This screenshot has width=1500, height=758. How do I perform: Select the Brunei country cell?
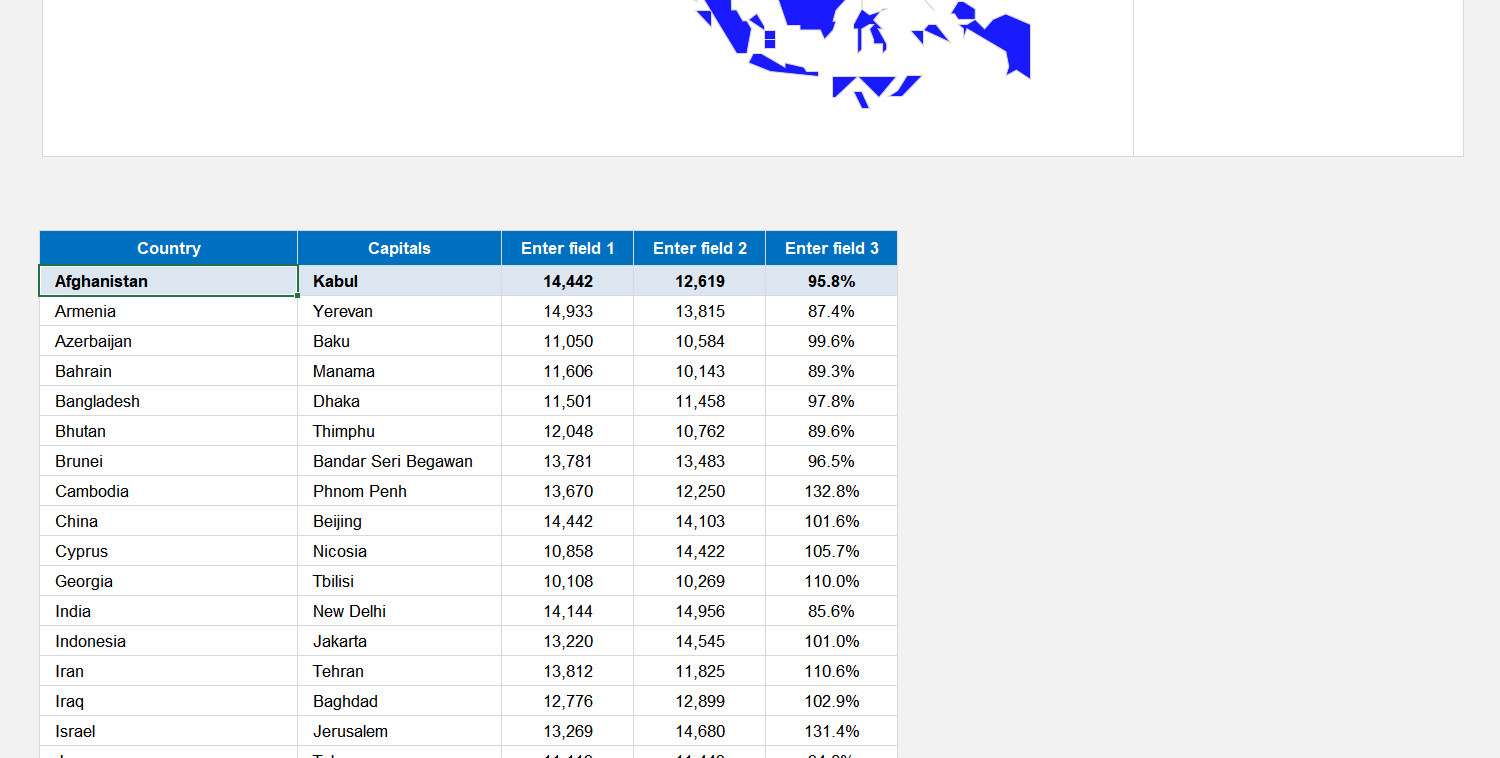pyautogui.click(x=168, y=461)
